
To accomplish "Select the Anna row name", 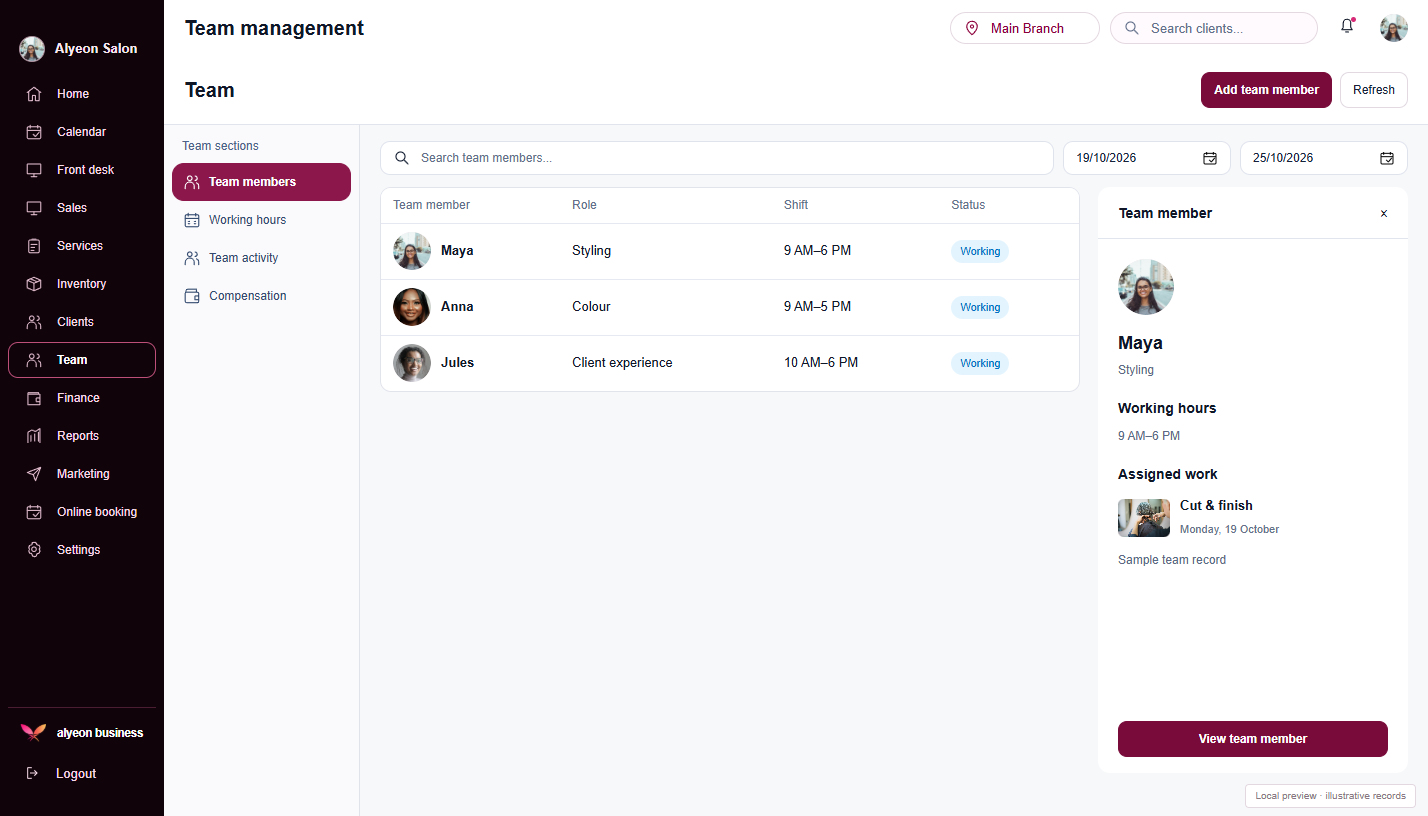I will click(457, 307).
